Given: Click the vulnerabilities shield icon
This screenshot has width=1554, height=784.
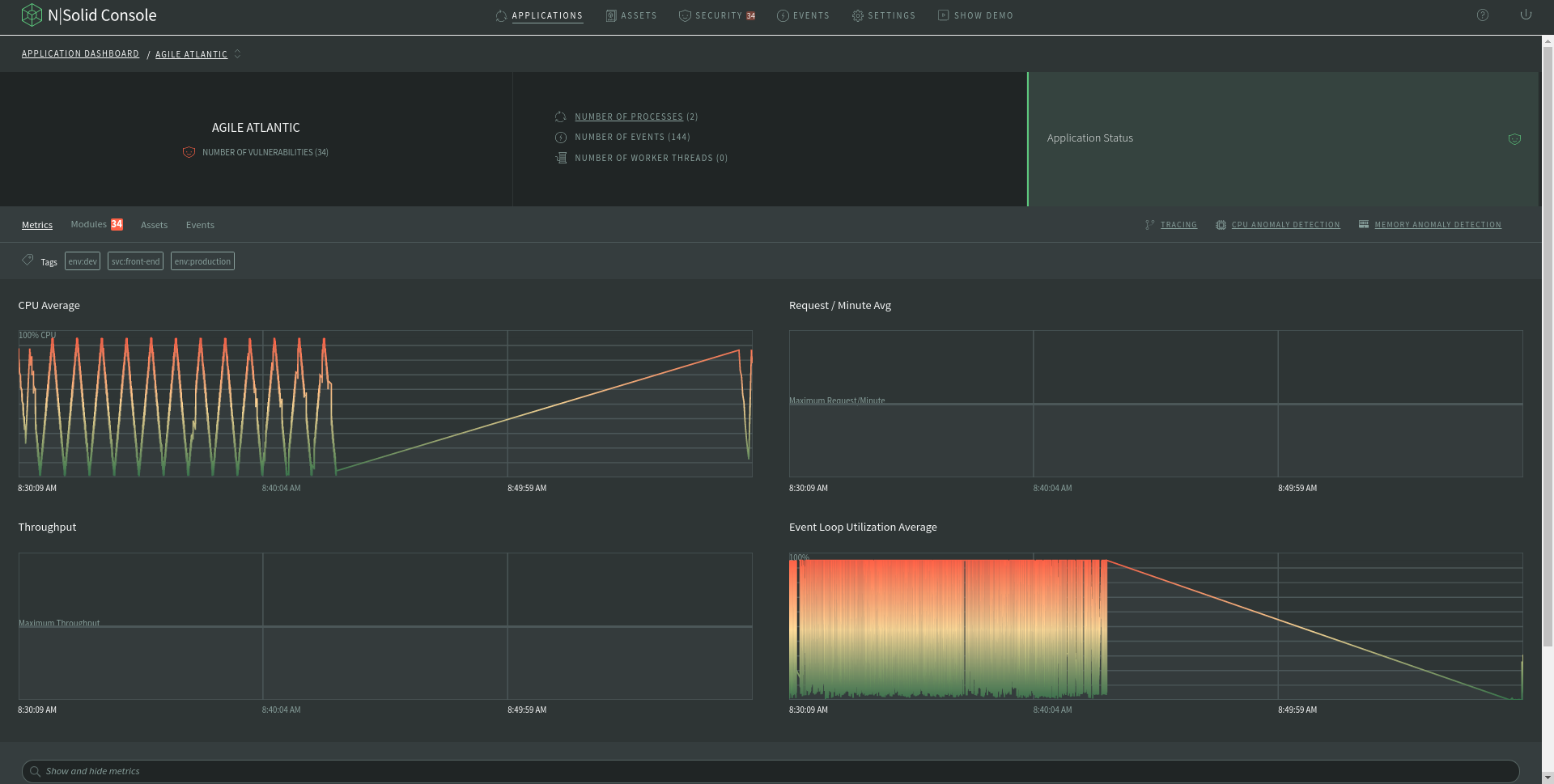Looking at the screenshot, I should tap(189, 152).
